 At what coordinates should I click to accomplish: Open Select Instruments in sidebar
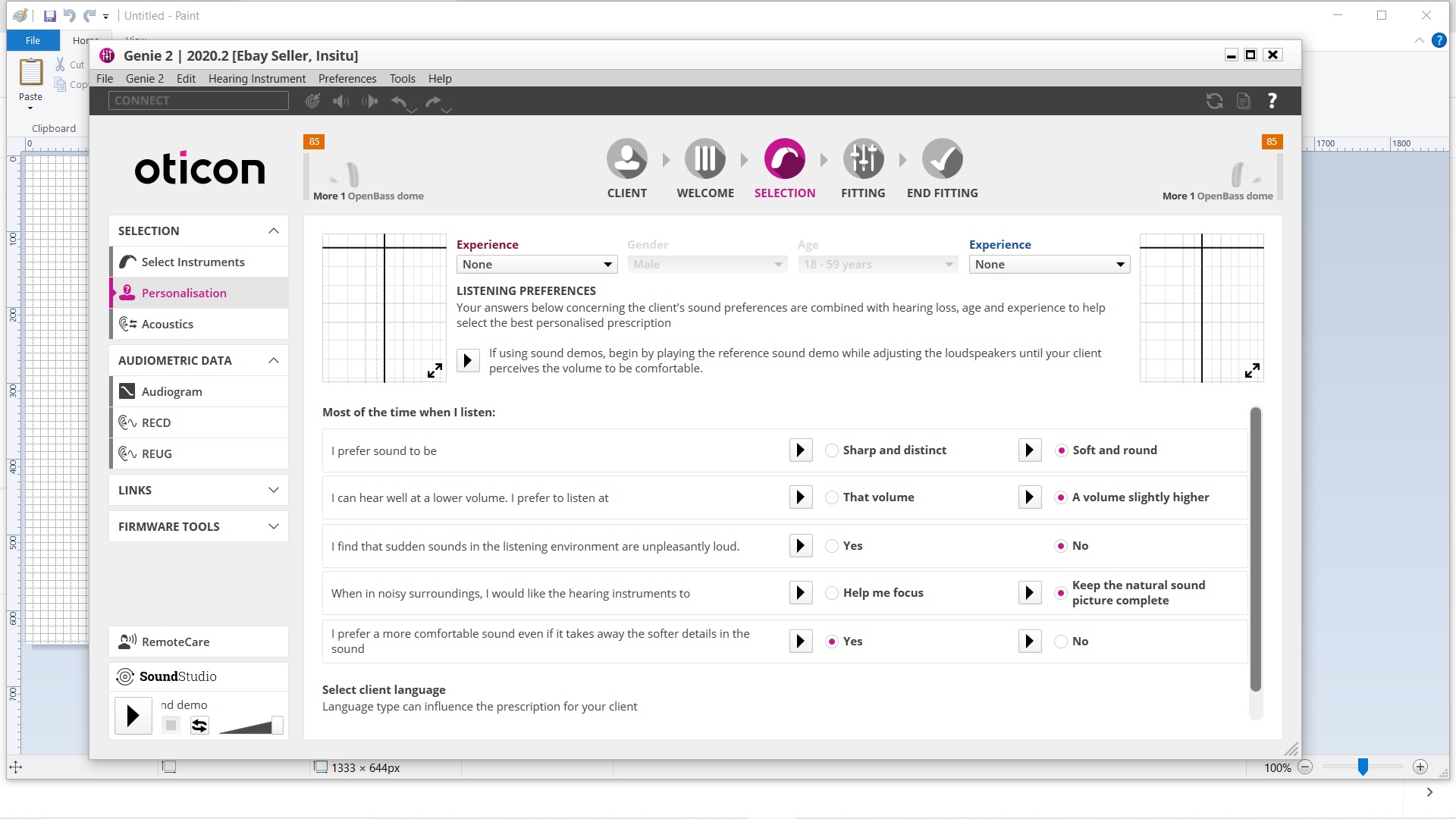point(199,262)
